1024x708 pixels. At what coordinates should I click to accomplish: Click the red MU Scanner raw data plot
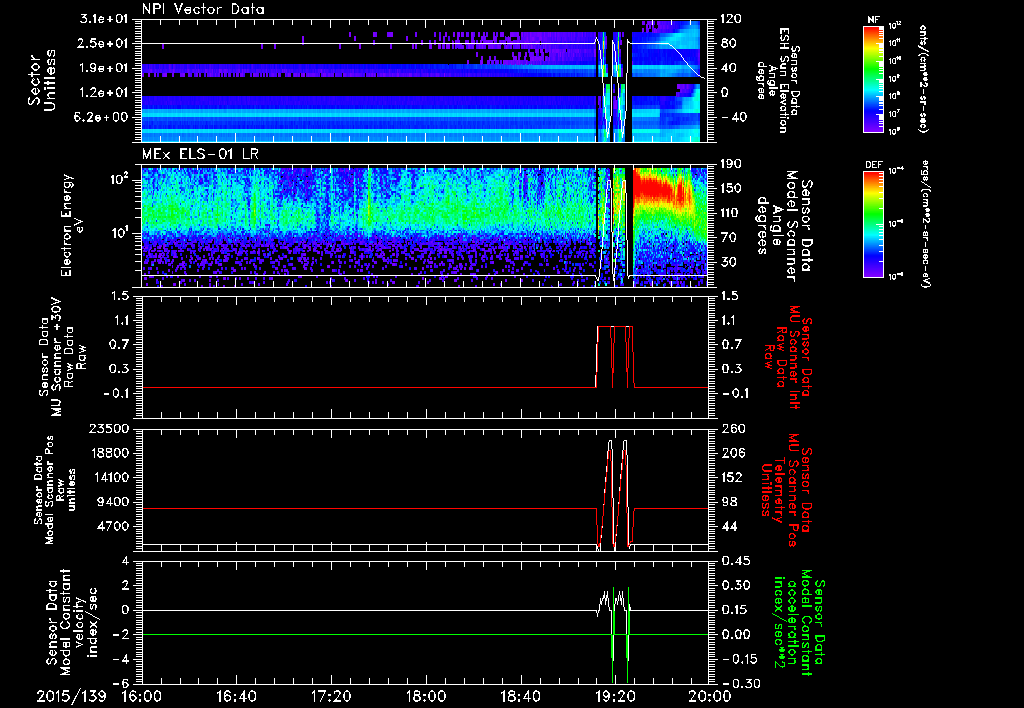425,357
